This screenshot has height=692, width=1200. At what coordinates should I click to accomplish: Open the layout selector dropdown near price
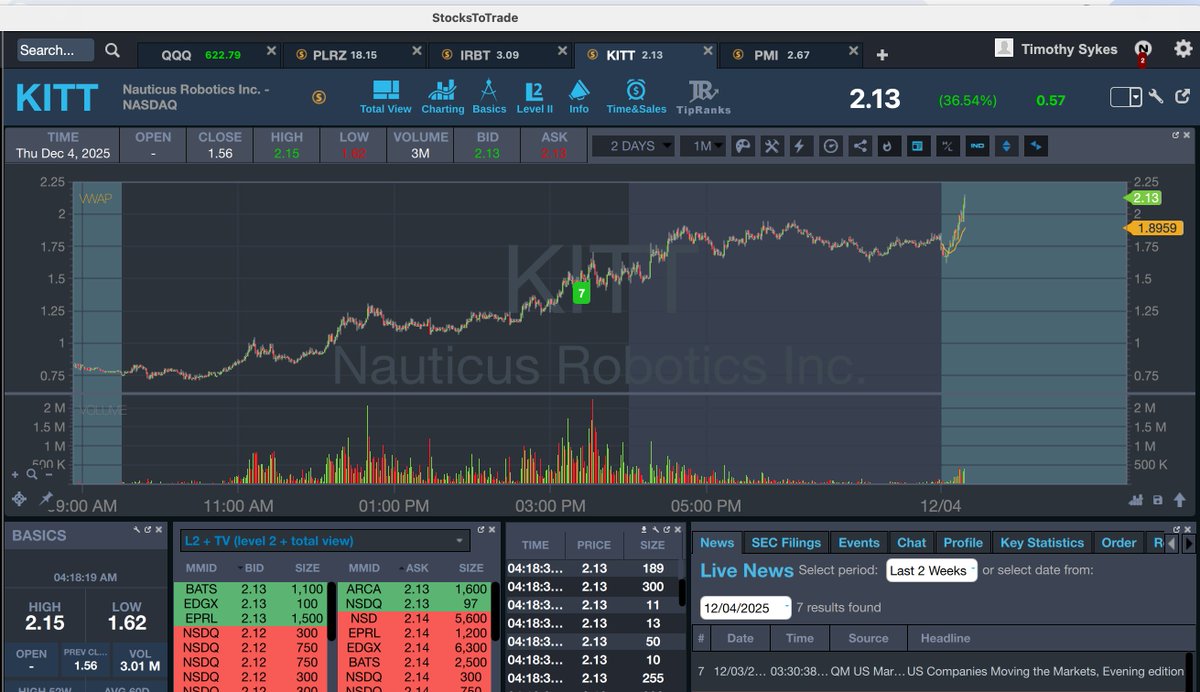(x=1126, y=97)
